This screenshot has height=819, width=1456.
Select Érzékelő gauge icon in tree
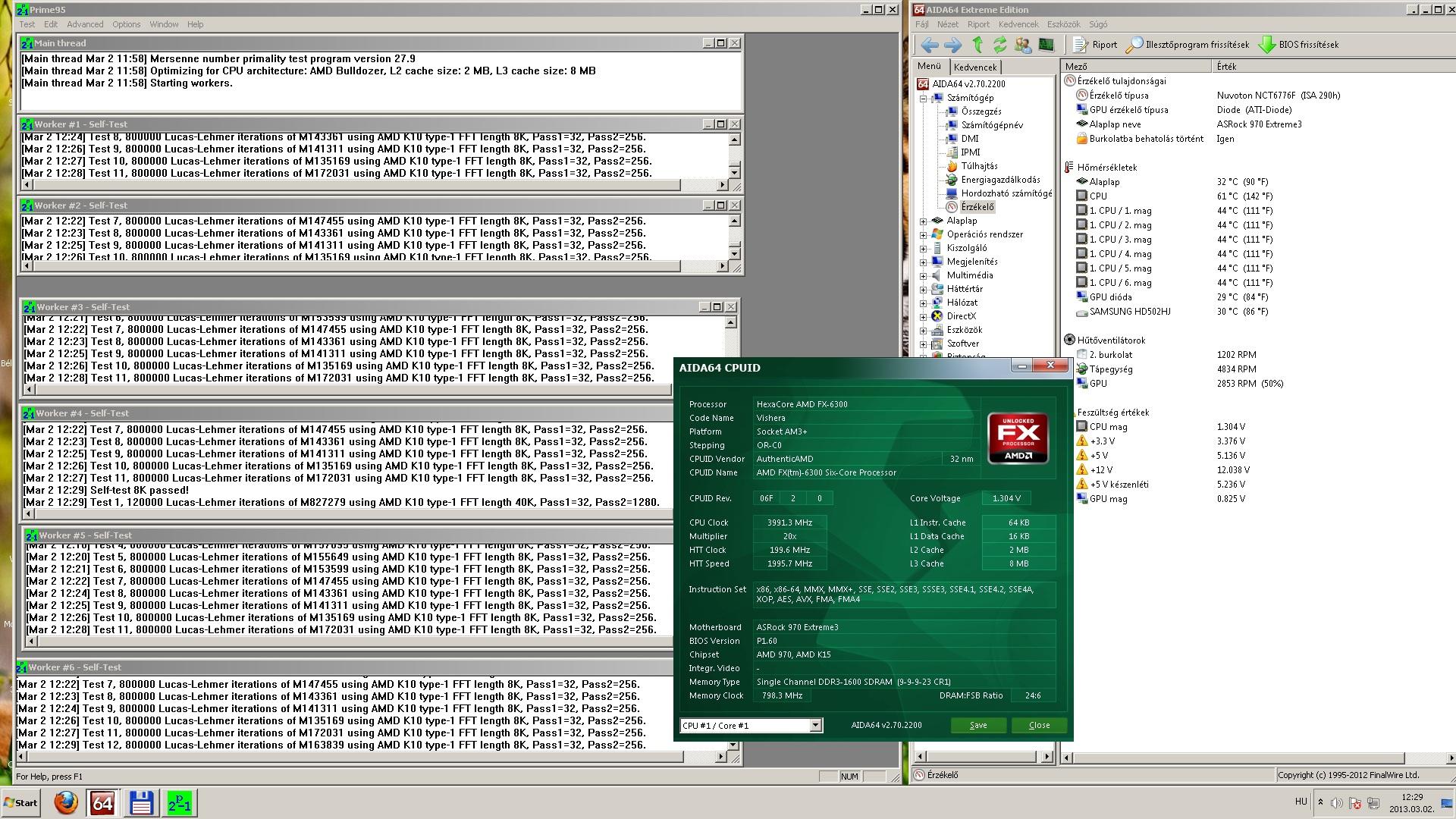point(952,207)
